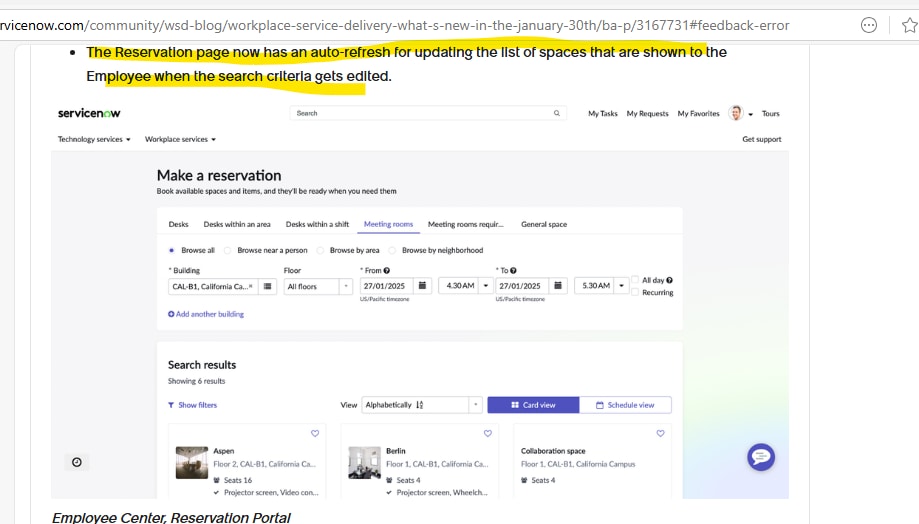Open To date calendar picker
The image size is (919, 524).
point(558,285)
